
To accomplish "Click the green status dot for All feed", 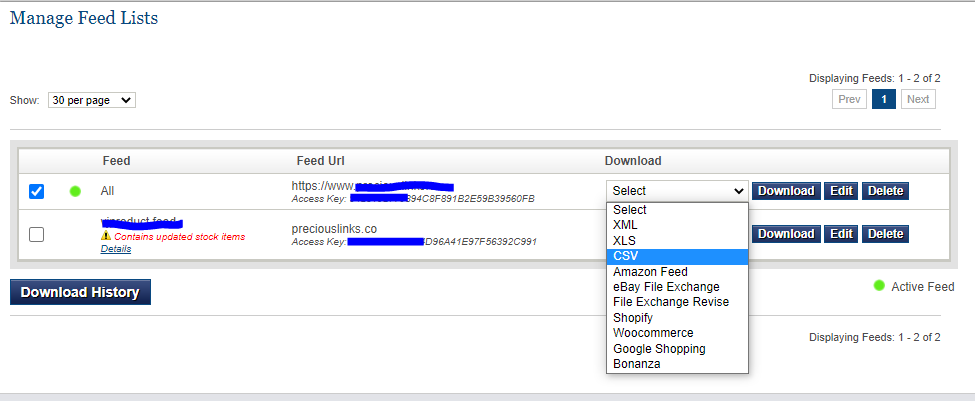I will (x=75, y=191).
